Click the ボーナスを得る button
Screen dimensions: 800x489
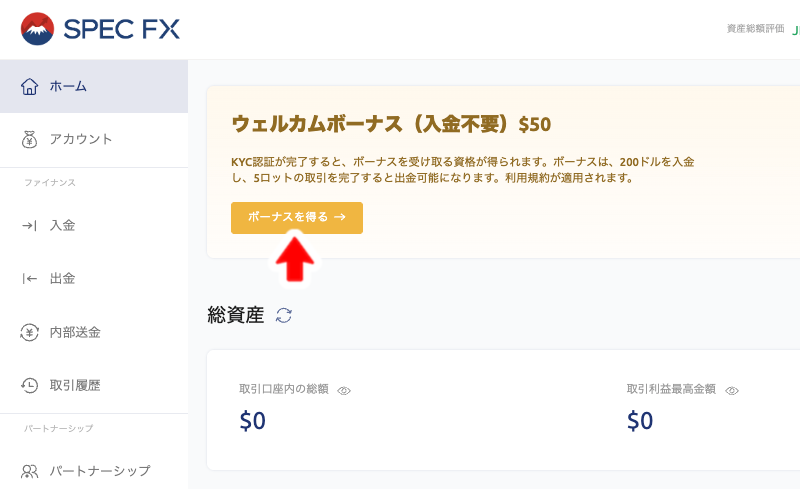coord(296,217)
